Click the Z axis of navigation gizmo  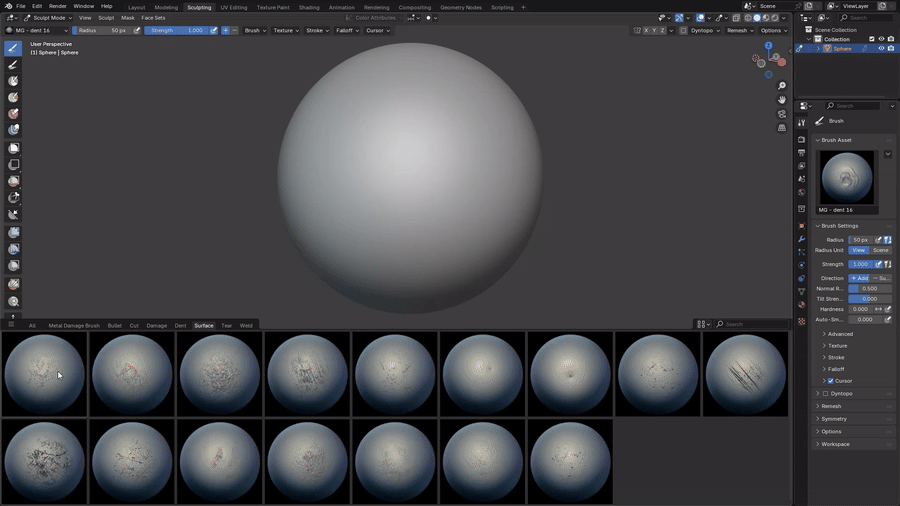pos(769,45)
